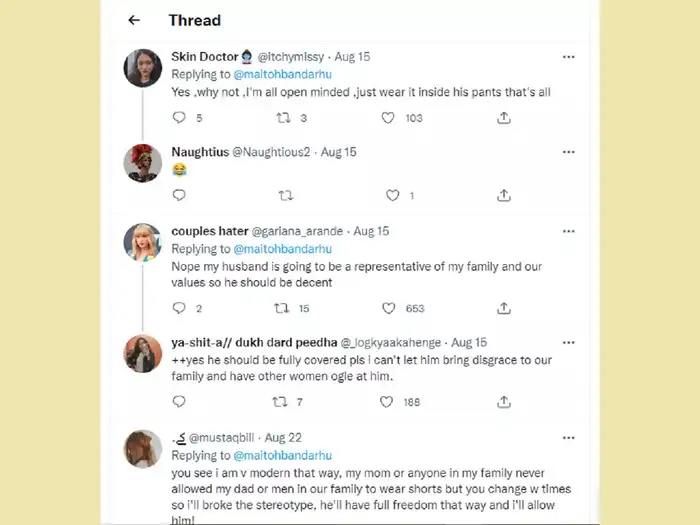Retweet the Naughtius tweet
This screenshot has width=700, height=525.
pos(285,196)
